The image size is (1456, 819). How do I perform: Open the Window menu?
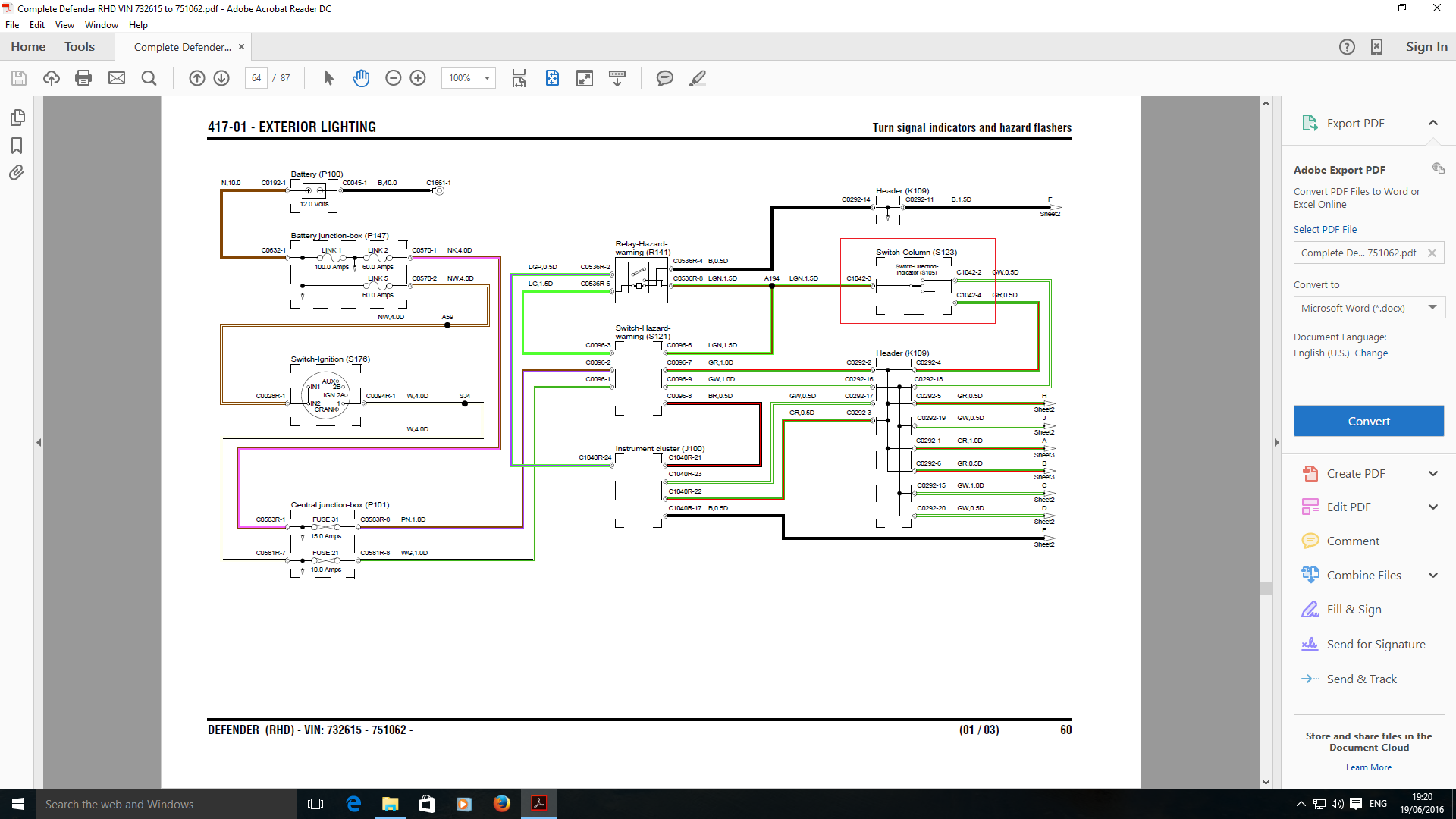(x=102, y=25)
